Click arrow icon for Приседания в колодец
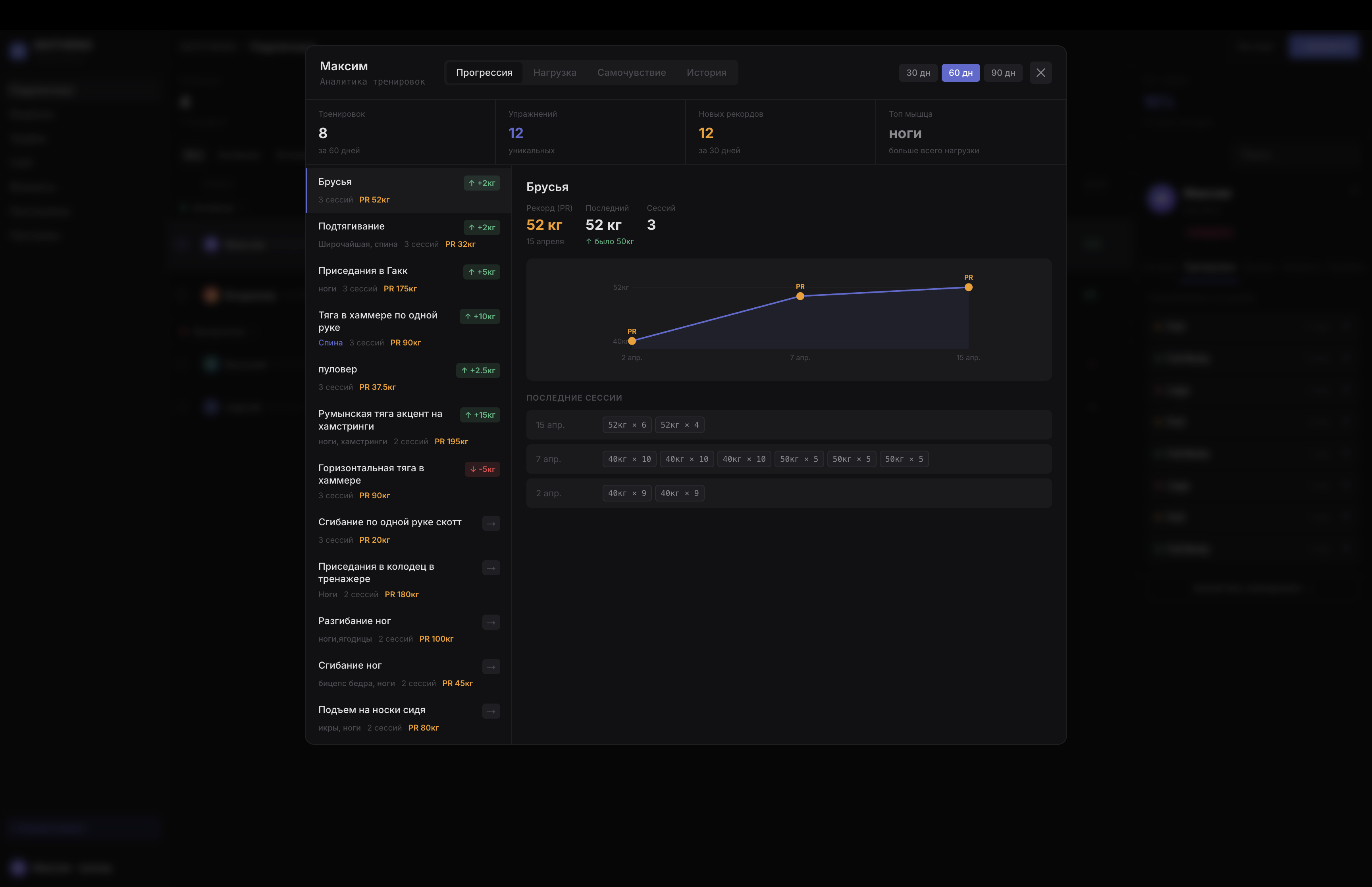Image resolution: width=1372 pixels, height=887 pixels. click(491, 568)
